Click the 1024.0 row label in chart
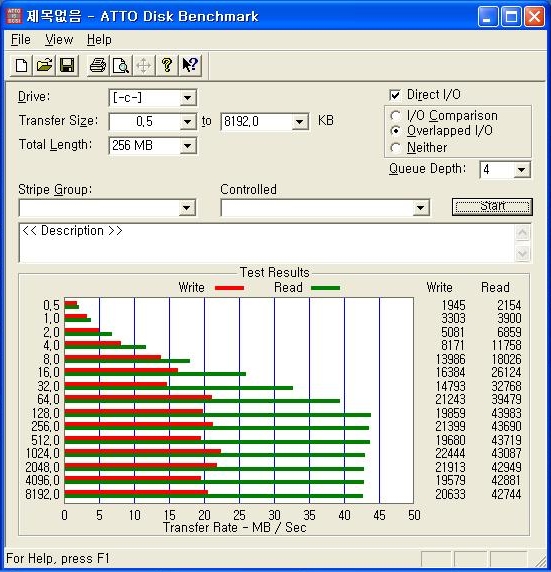 (42, 453)
